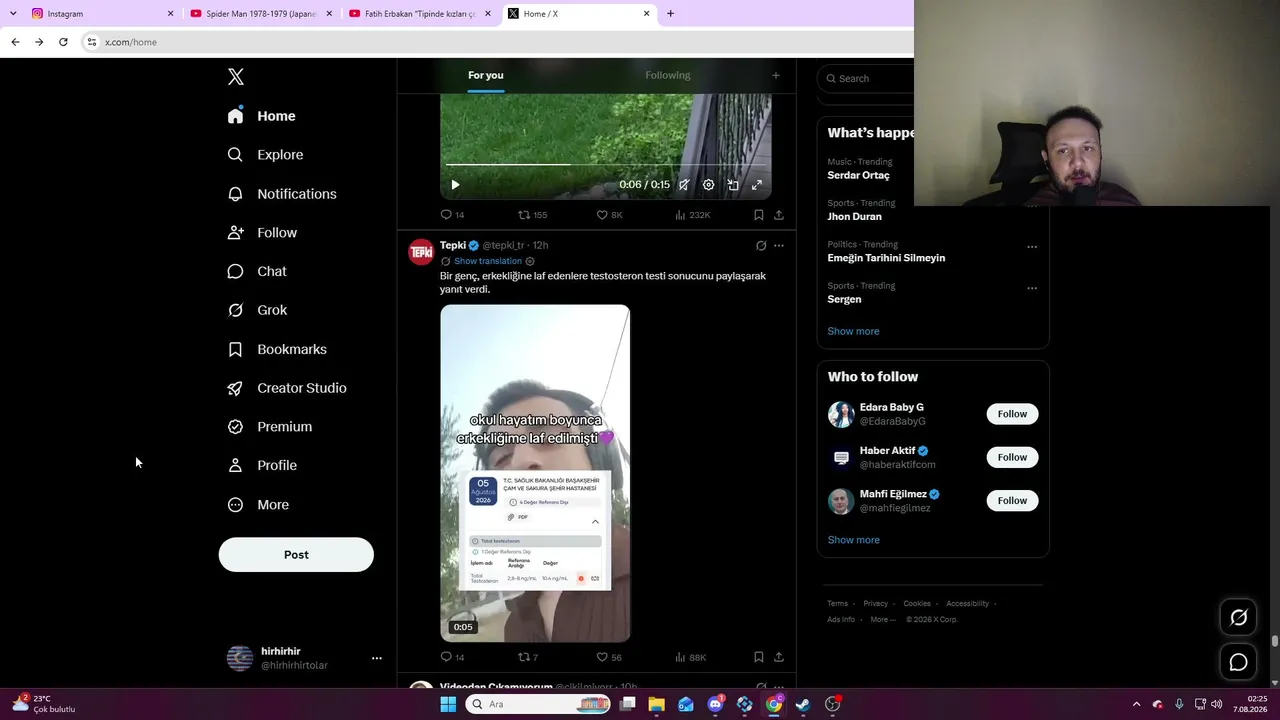
Task: Repost the Tepki post with 7 reposts
Action: coord(527,657)
